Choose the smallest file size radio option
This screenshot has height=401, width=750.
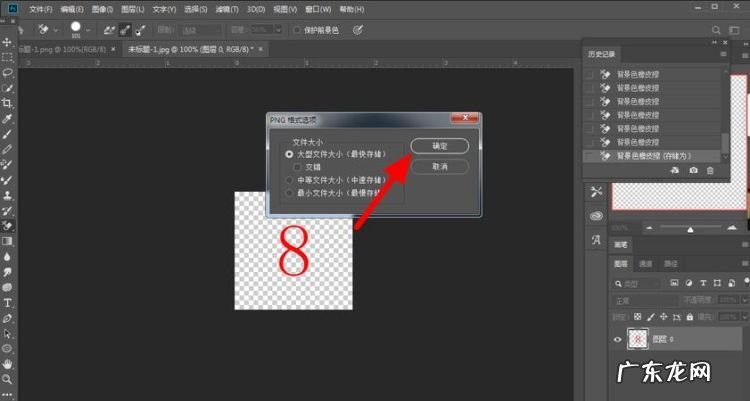click(290, 192)
